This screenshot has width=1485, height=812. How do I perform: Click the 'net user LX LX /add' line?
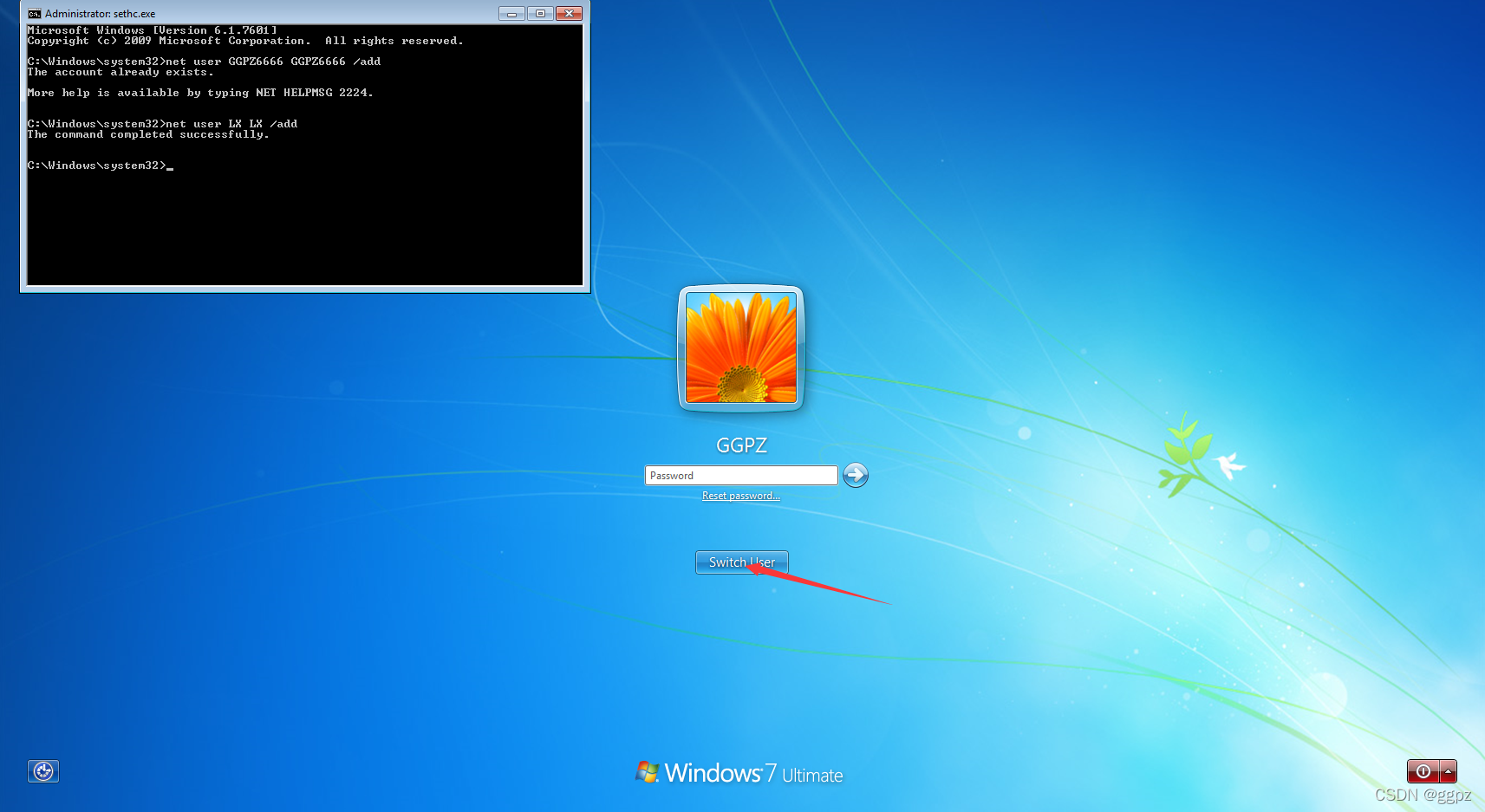point(162,124)
